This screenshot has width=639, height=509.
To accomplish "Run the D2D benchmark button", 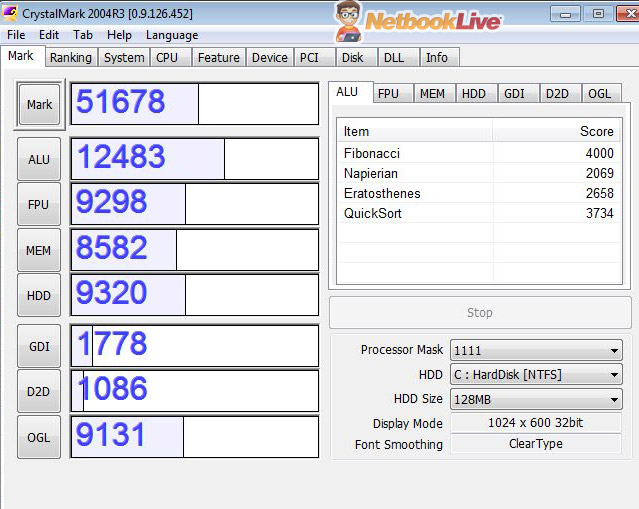I will 39,391.
